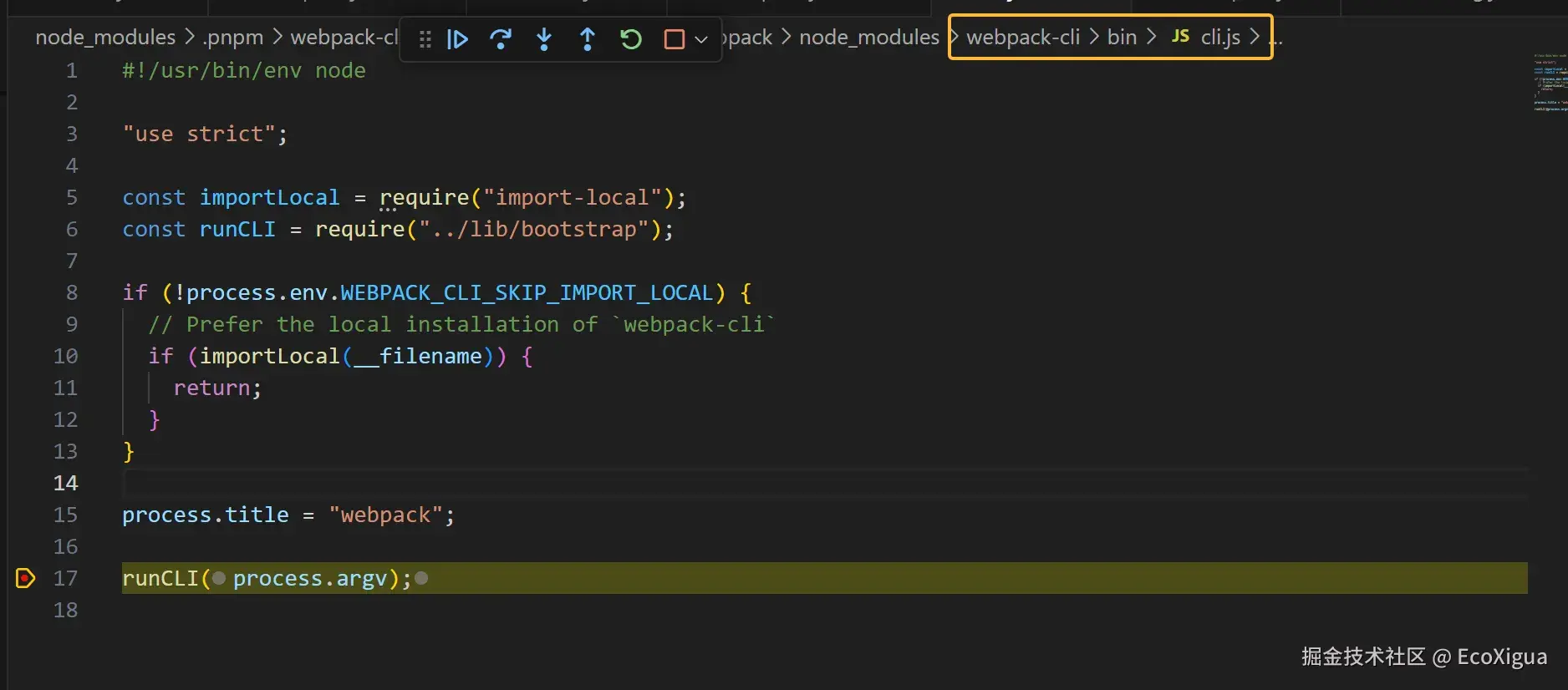Click the "../lib/bootstrap" string

coord(534,229)
